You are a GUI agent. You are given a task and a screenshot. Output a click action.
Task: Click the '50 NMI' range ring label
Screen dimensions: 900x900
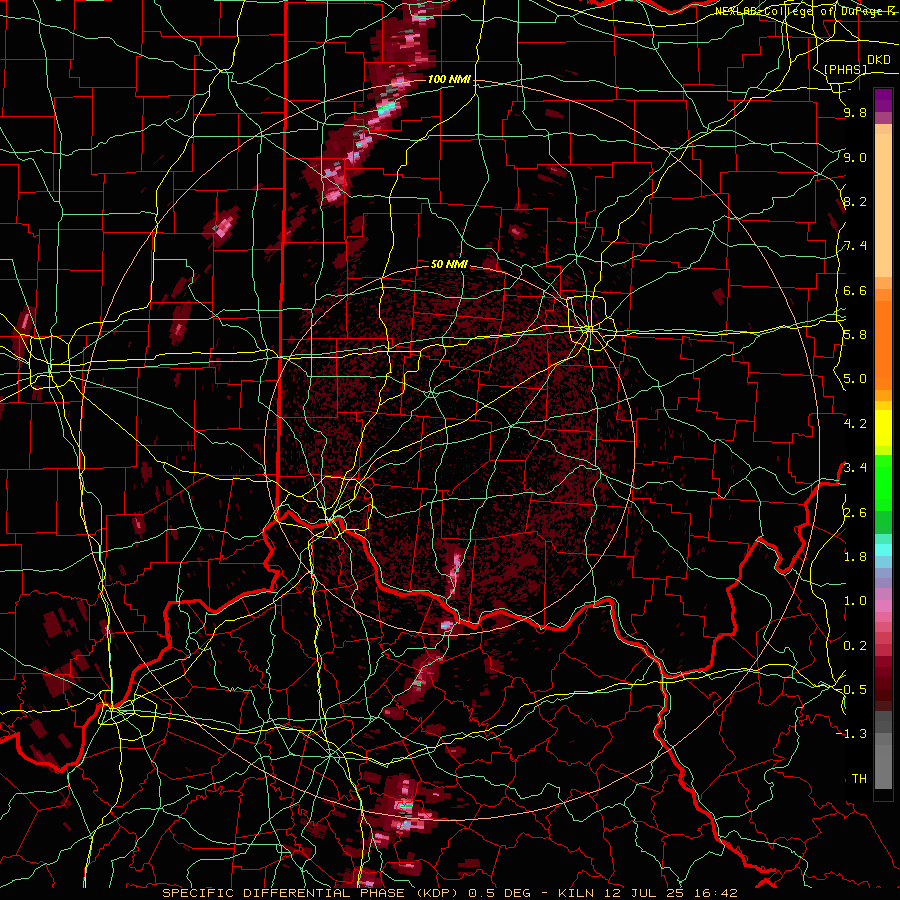449,264
